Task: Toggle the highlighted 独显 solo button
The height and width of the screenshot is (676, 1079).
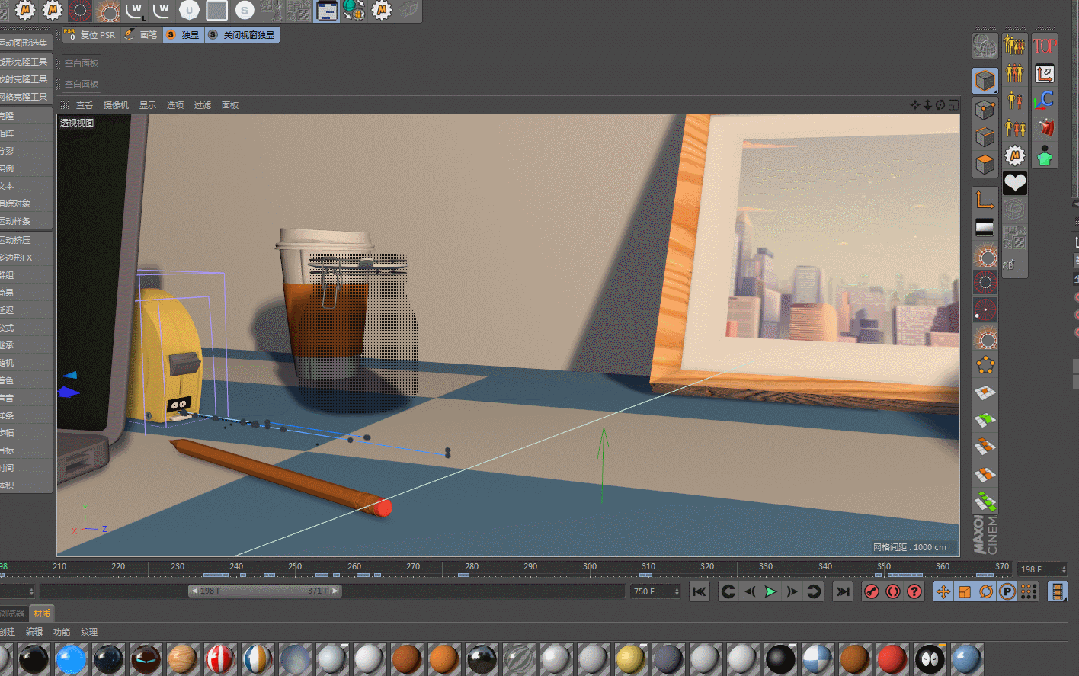Action: click(184, 34)
